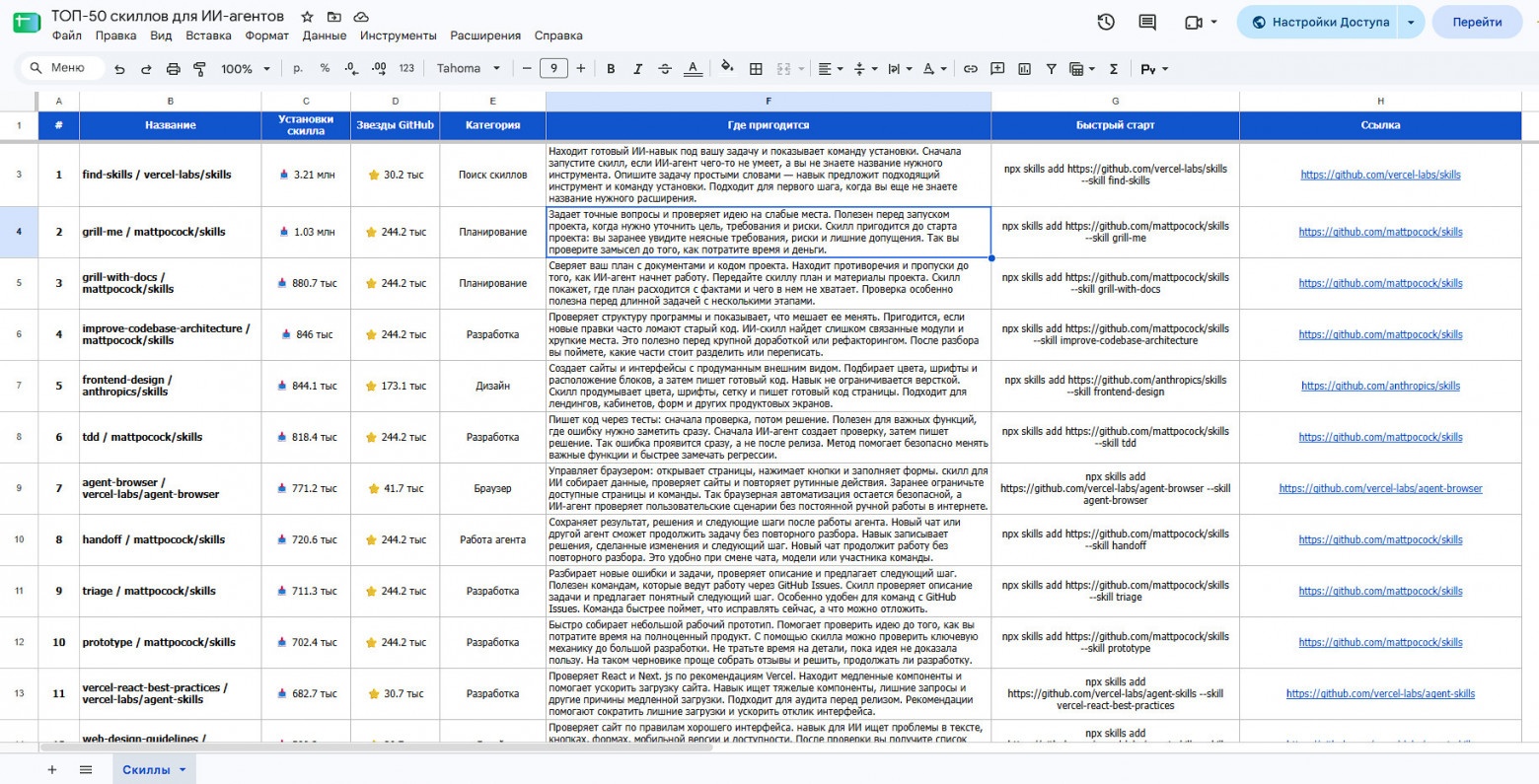
Task: Open the github.com/vercel-labs/agent-browser link
Action: click(1380, 488)
